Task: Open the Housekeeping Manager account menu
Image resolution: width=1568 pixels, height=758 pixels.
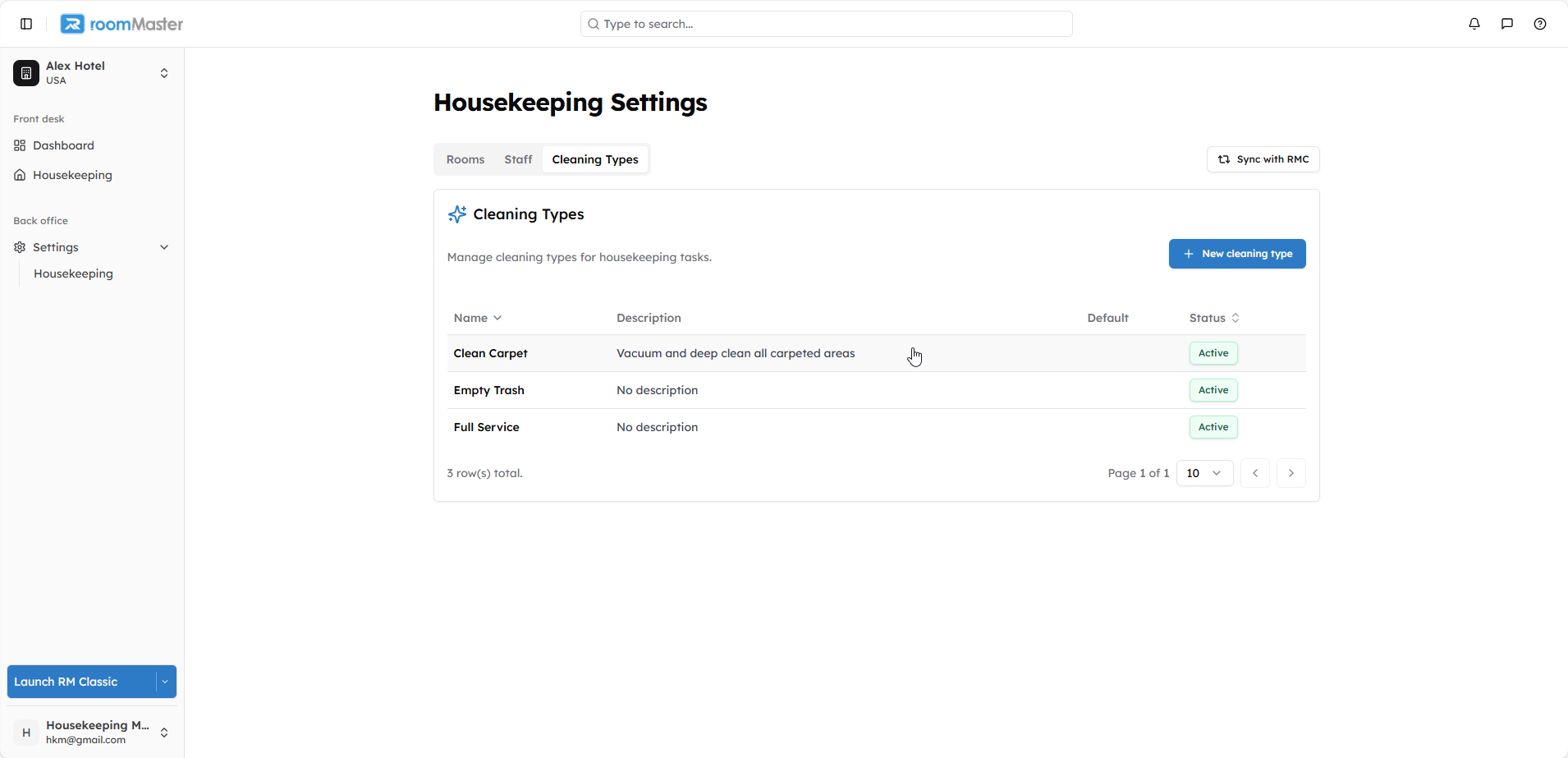Action: tap(92, 733)
